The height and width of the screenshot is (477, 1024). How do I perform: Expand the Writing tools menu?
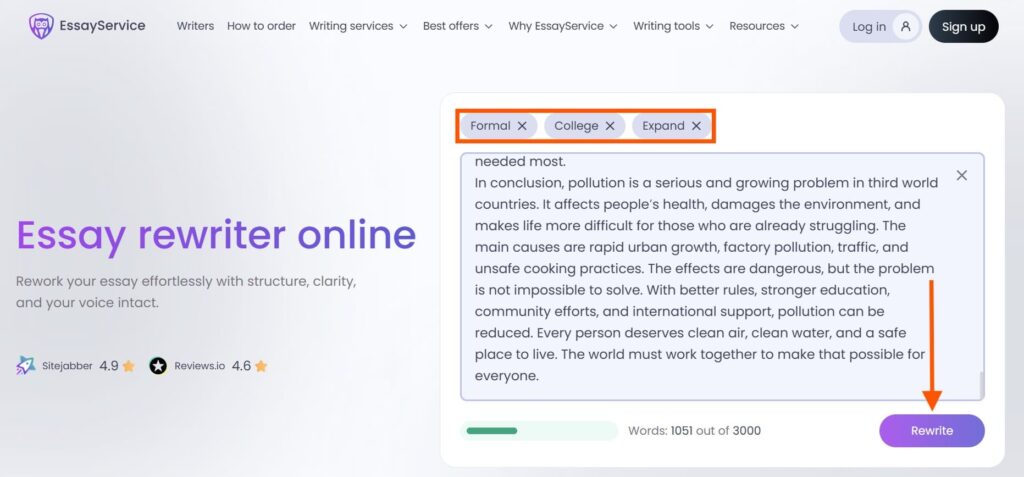673,26
